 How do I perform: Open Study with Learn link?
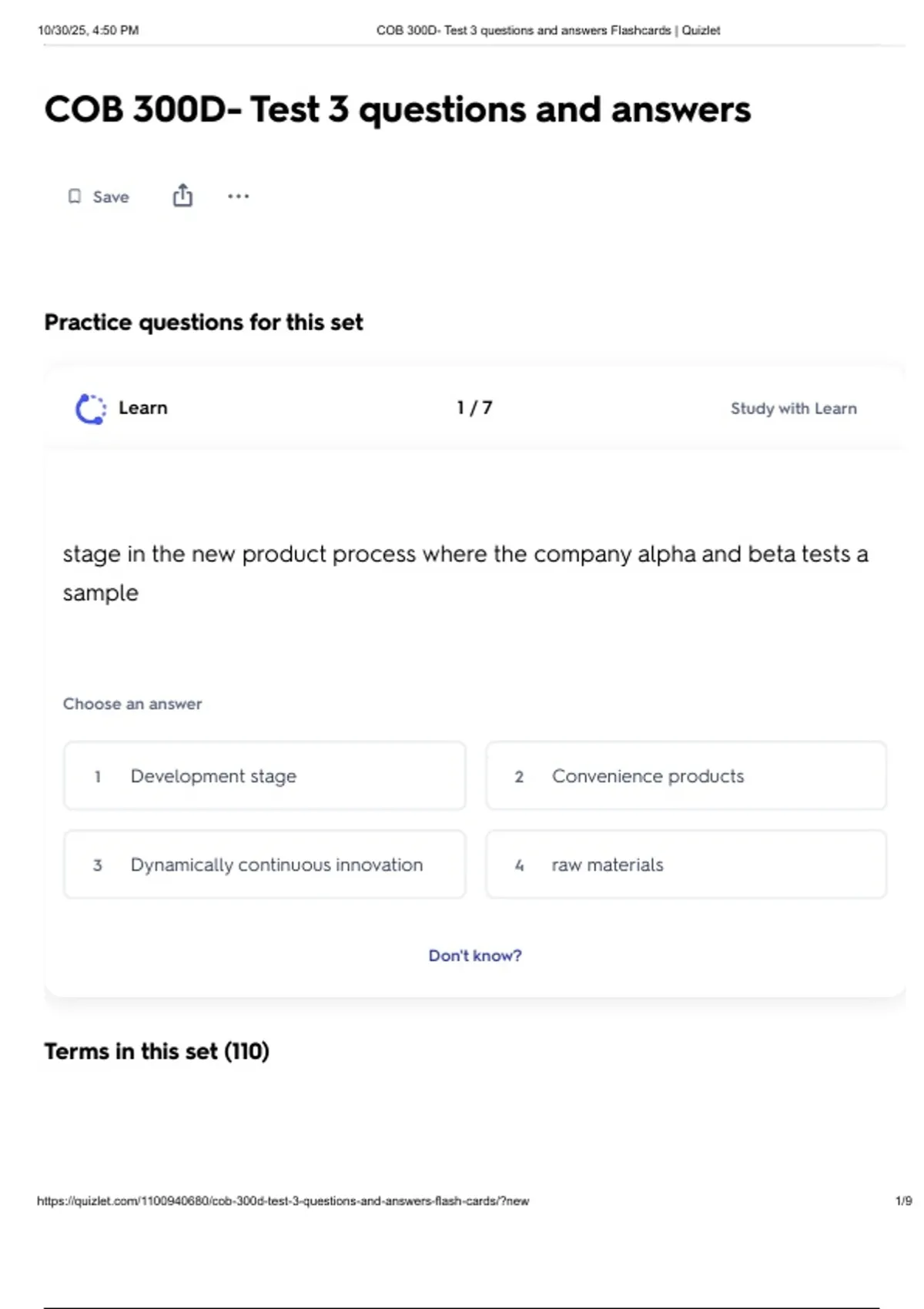(793, 408)
